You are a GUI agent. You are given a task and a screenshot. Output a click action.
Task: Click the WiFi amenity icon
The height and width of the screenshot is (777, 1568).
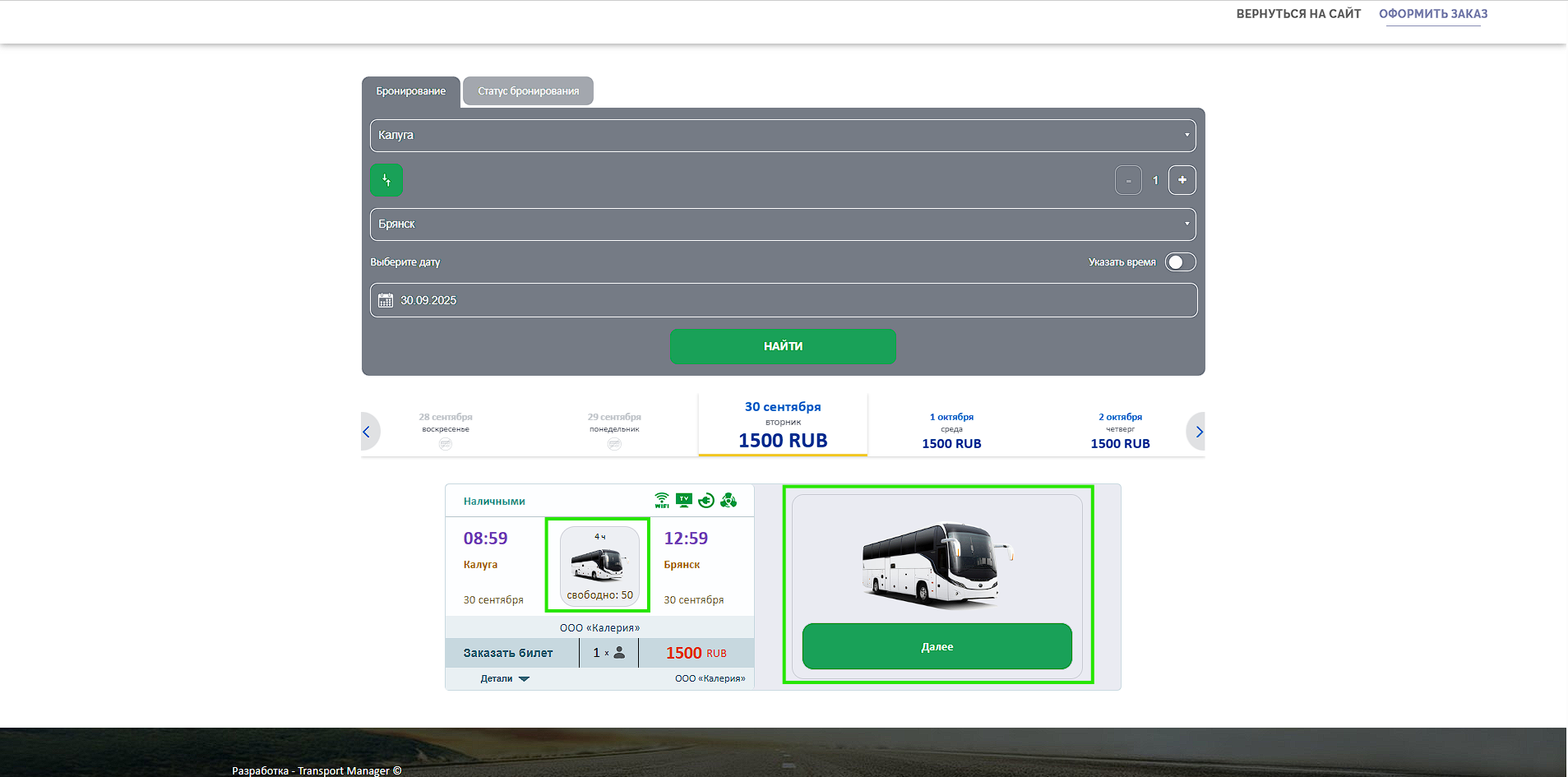(x=662, y=500)
